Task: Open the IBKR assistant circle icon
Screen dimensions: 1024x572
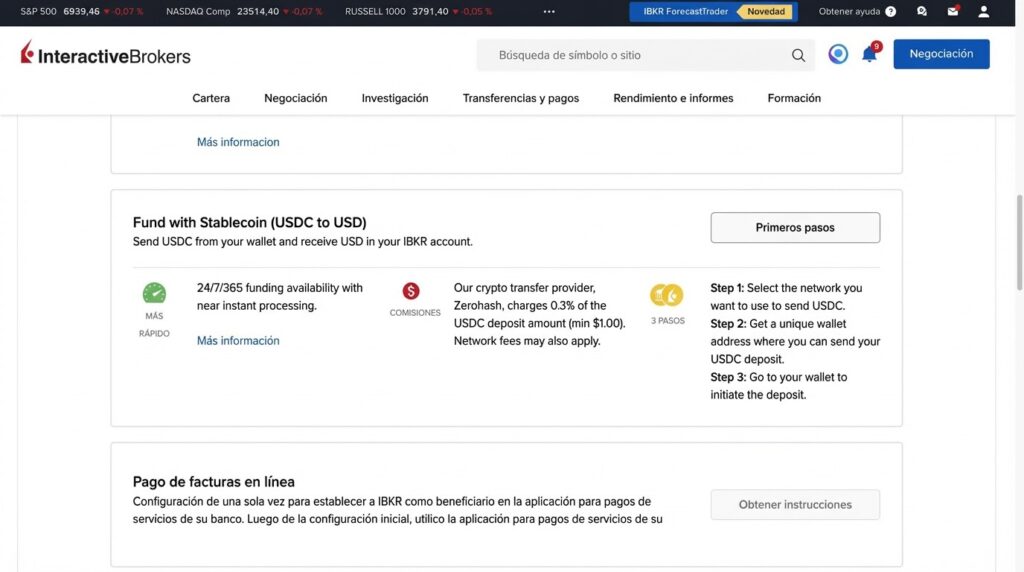Action: click(838, 54)
